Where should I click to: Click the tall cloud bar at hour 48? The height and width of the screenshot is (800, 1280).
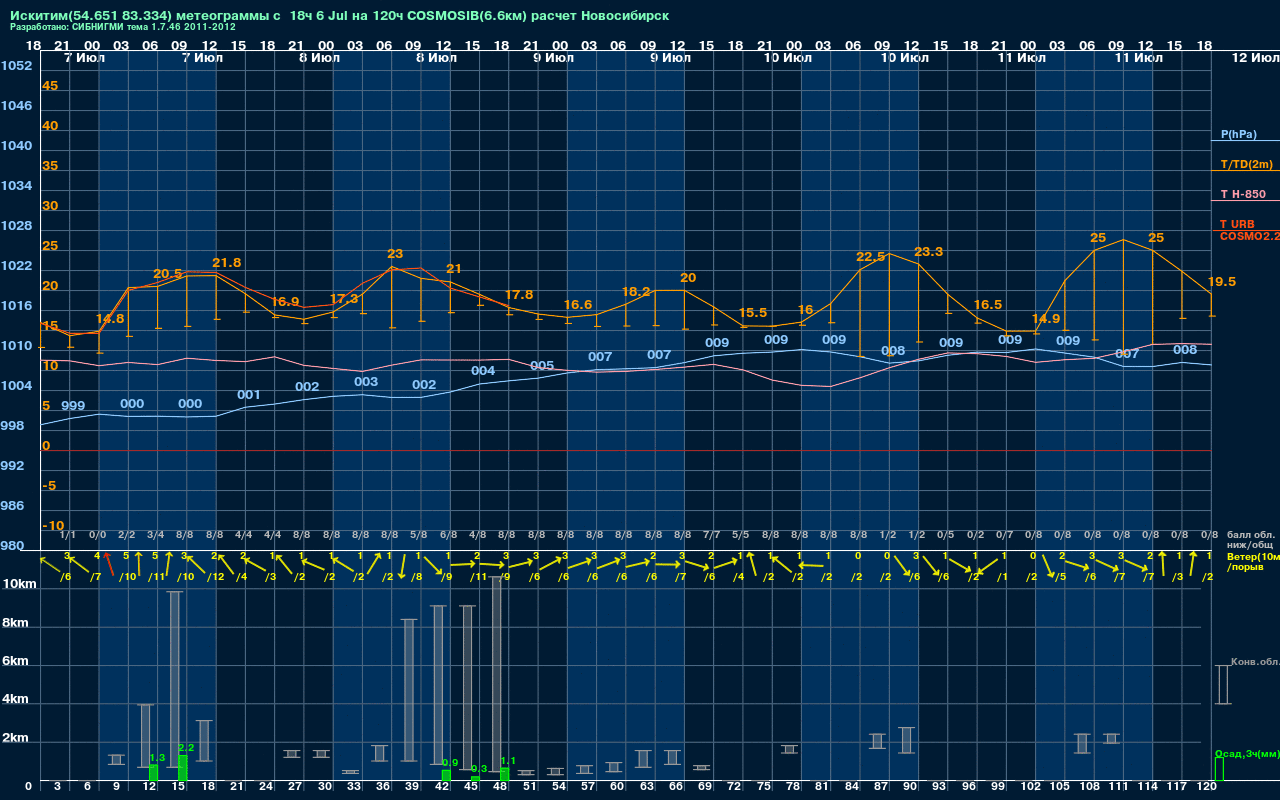coord(497,672)
